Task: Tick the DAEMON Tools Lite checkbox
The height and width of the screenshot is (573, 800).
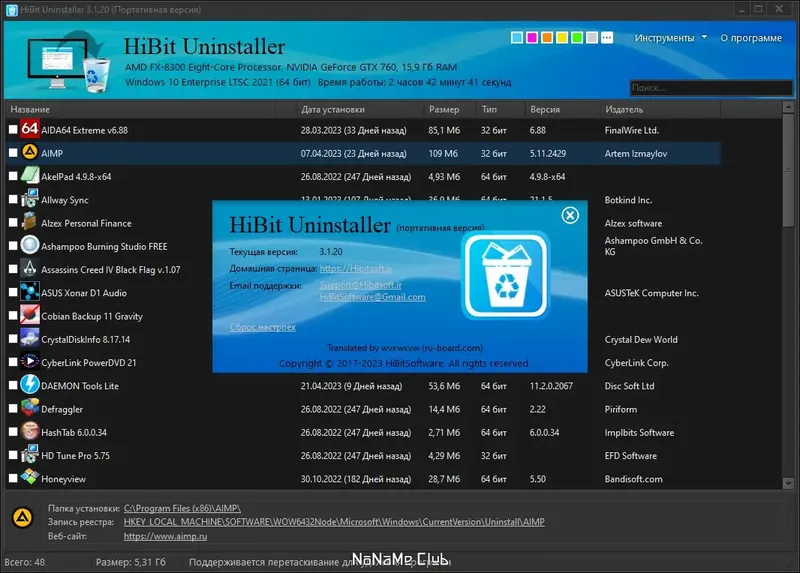Action: 13,385
